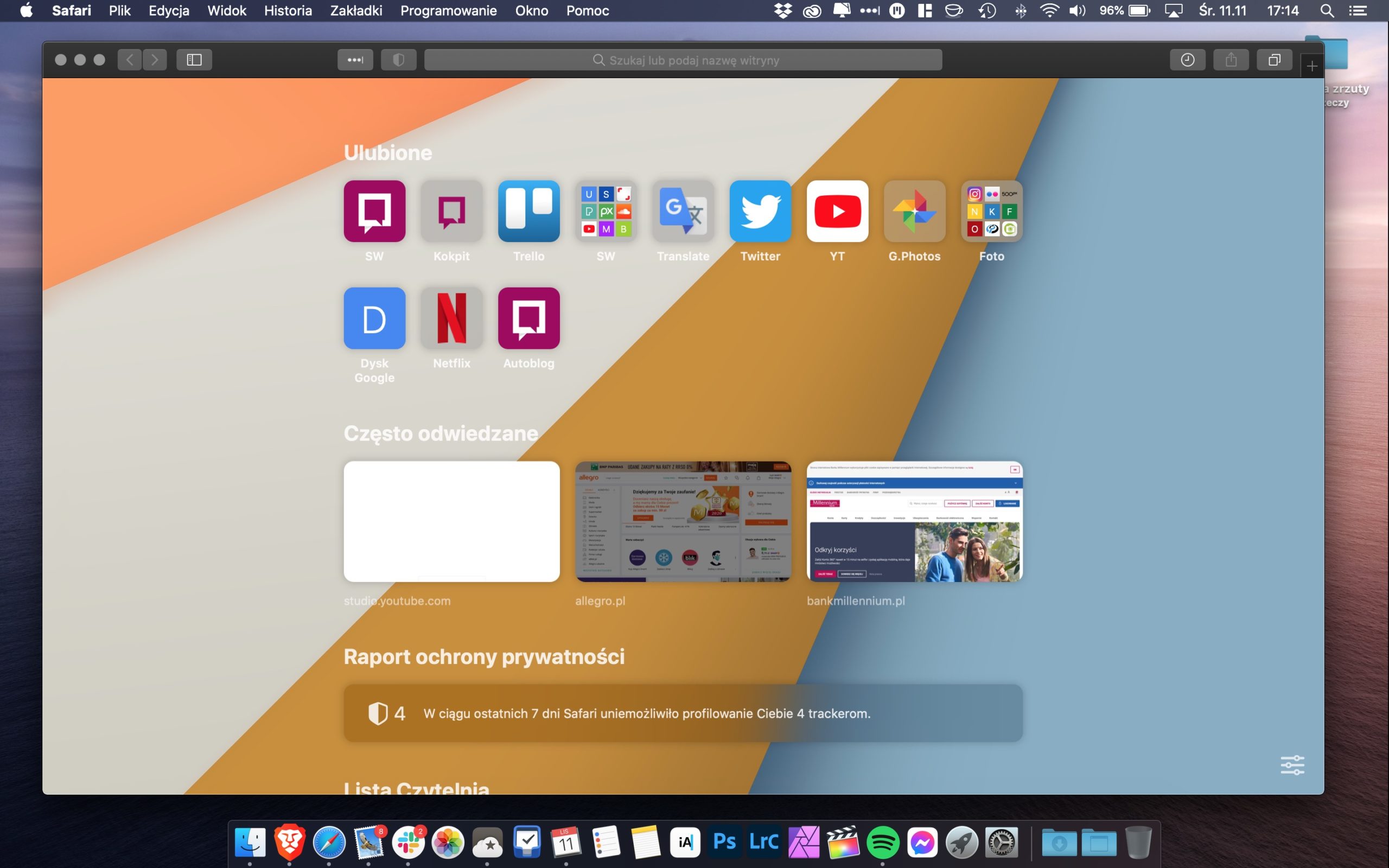Image resolution: width=1389 pixels, height=868 pixels.
Task: Click the 1Password extension toolbar button
Action: pyautogui.click(x=355, y=60)
